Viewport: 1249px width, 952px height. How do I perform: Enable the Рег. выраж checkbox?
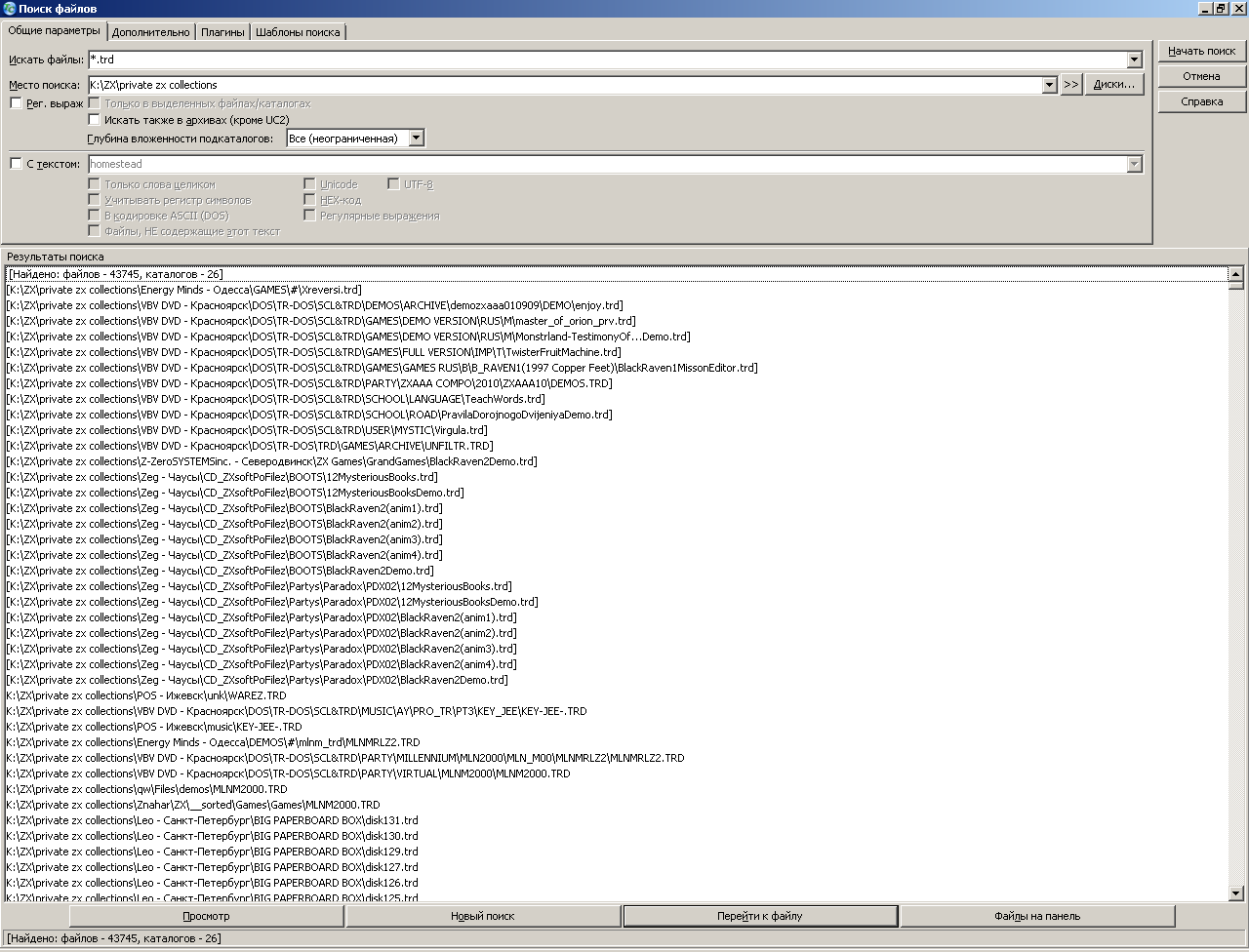click(16, 103)
